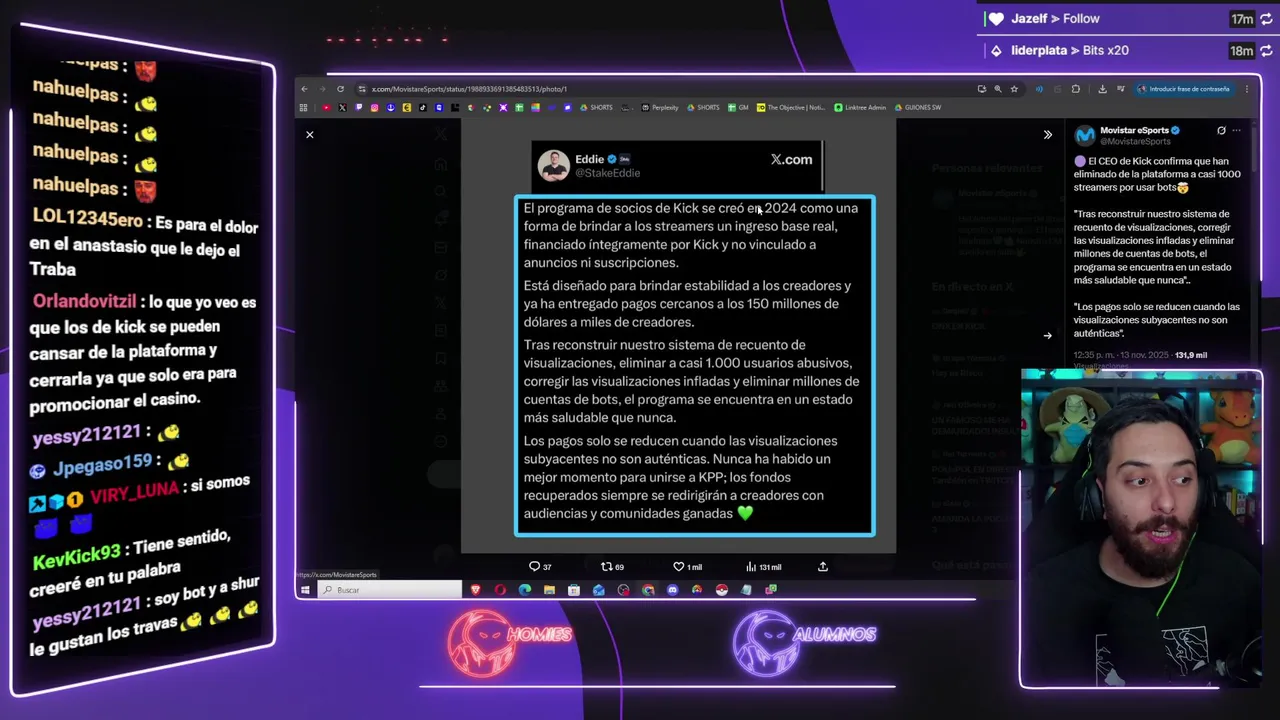Click chat username KevKick93
This screenshot has width=1280, height=720.
point(76,554)
